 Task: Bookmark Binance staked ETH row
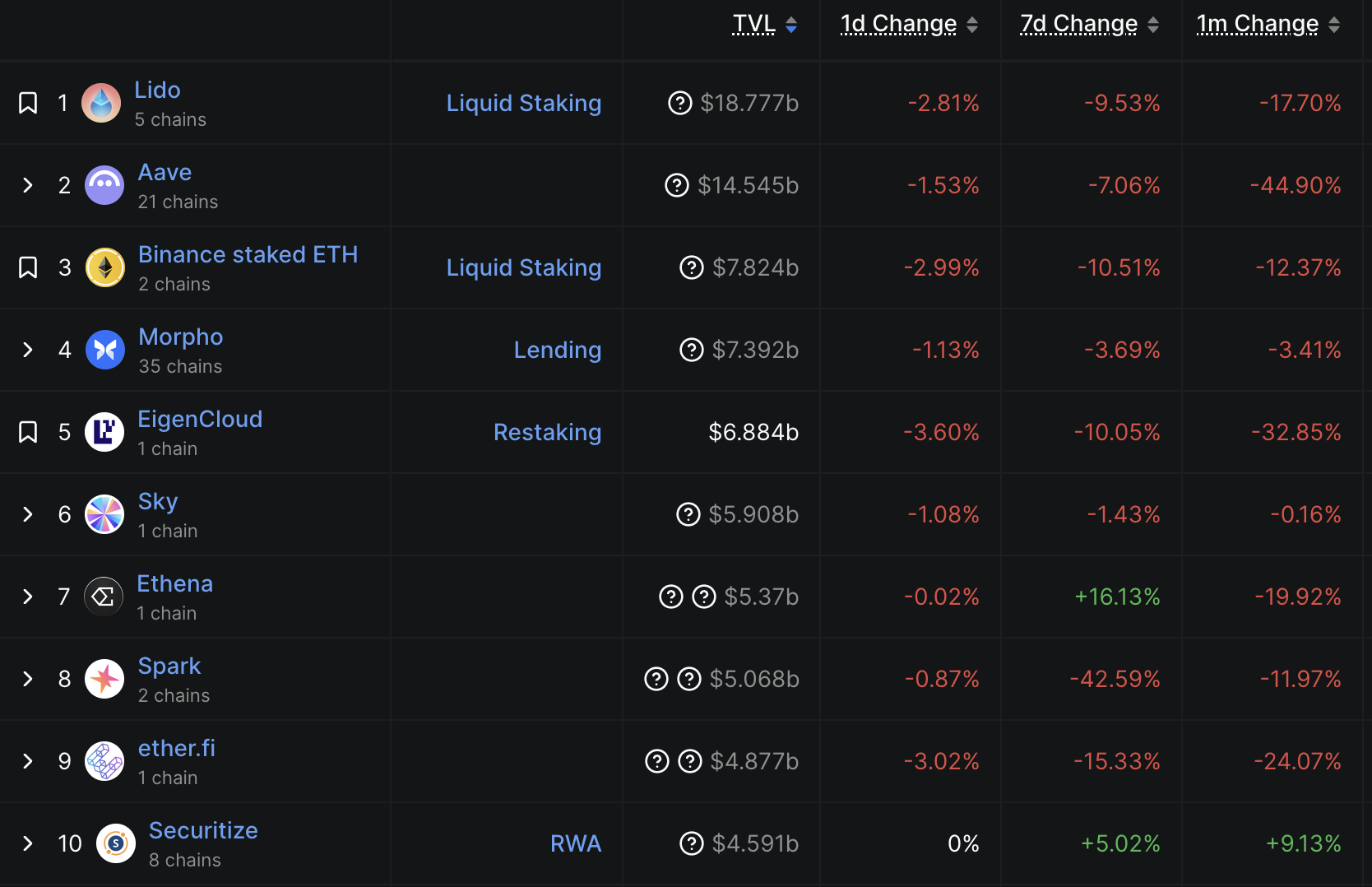tap(28, 267)
